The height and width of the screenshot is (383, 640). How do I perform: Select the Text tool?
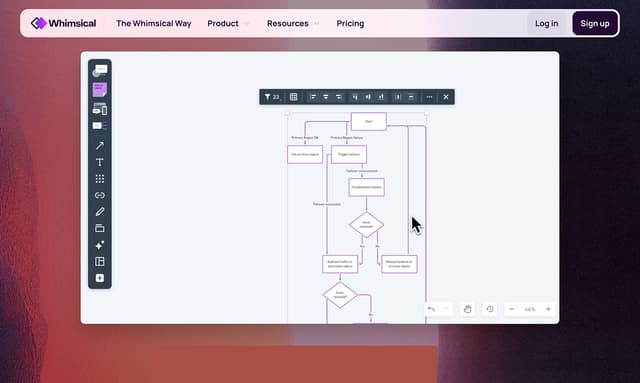click(100, 162)
